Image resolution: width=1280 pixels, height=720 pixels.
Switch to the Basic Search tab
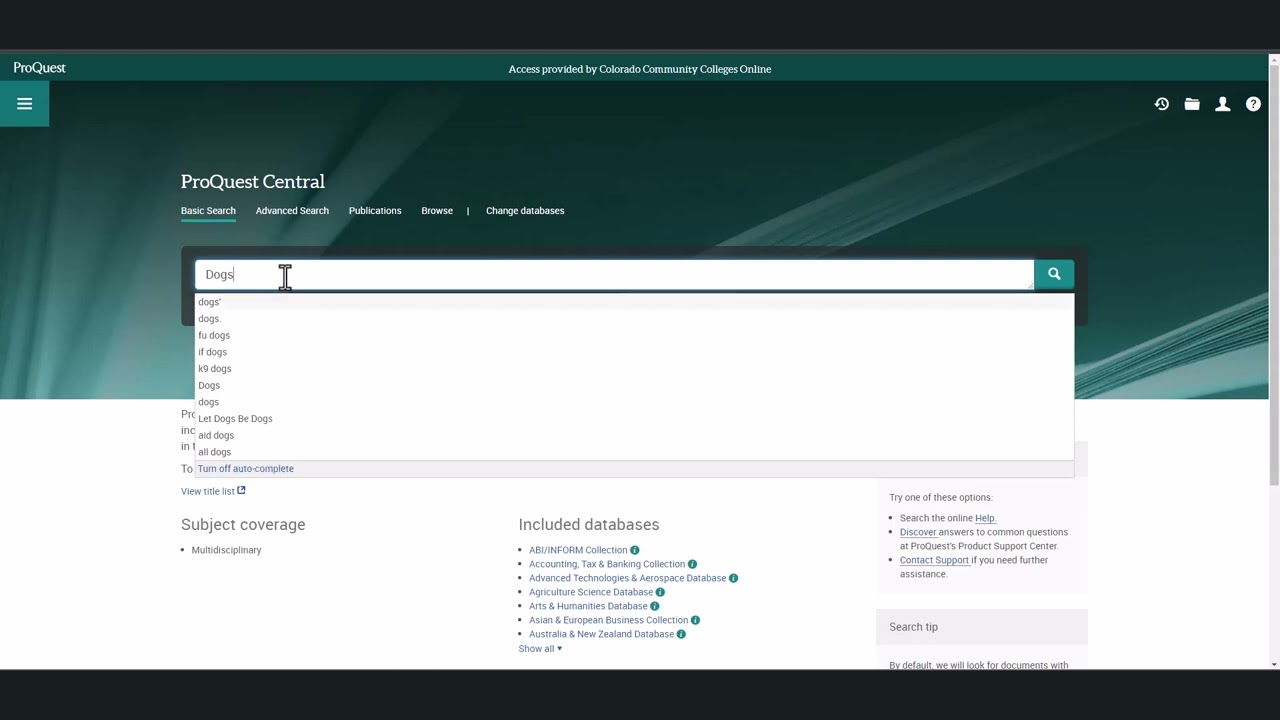[x=208, y=211]
